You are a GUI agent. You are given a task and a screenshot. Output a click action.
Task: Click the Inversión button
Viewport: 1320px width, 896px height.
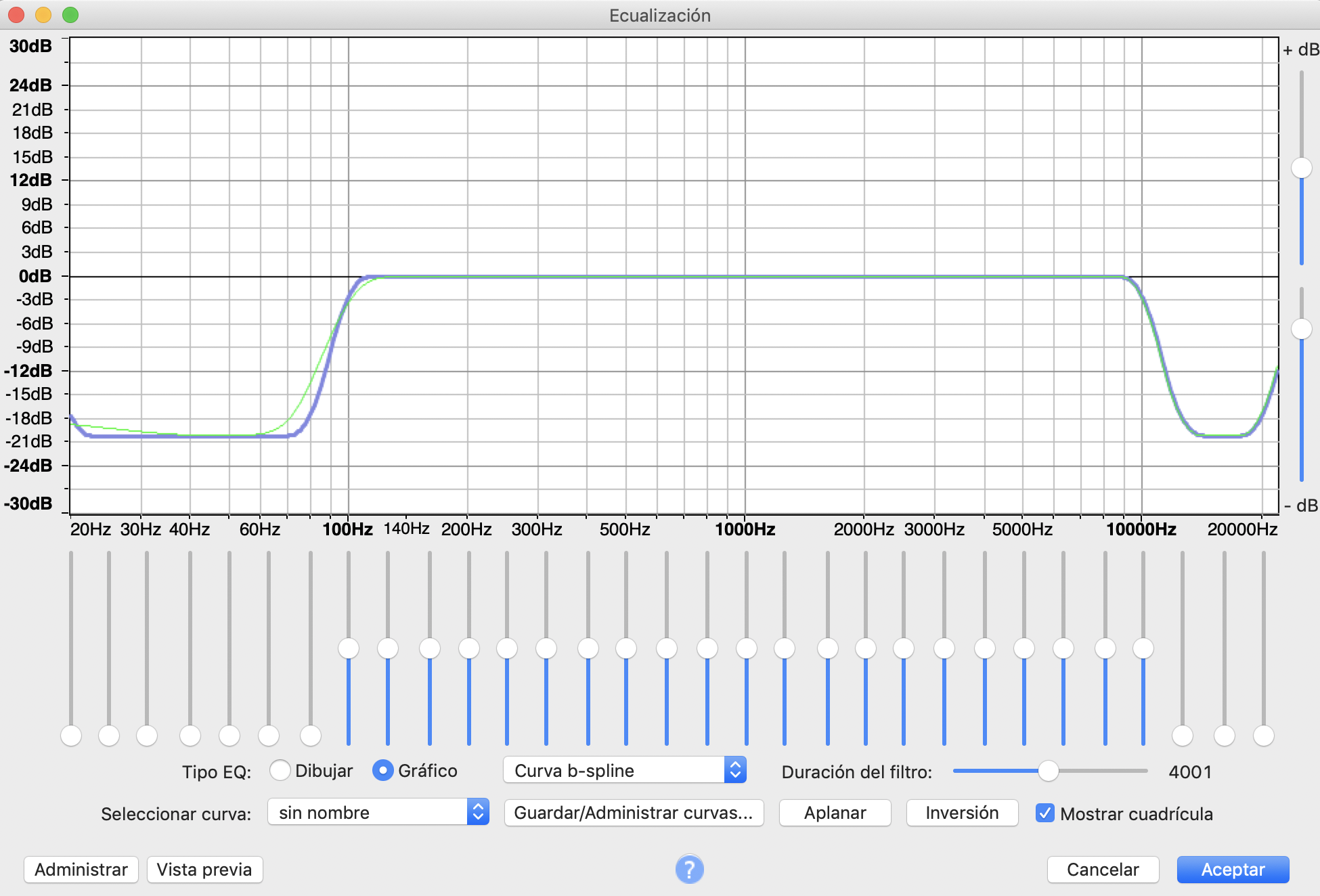962,813
